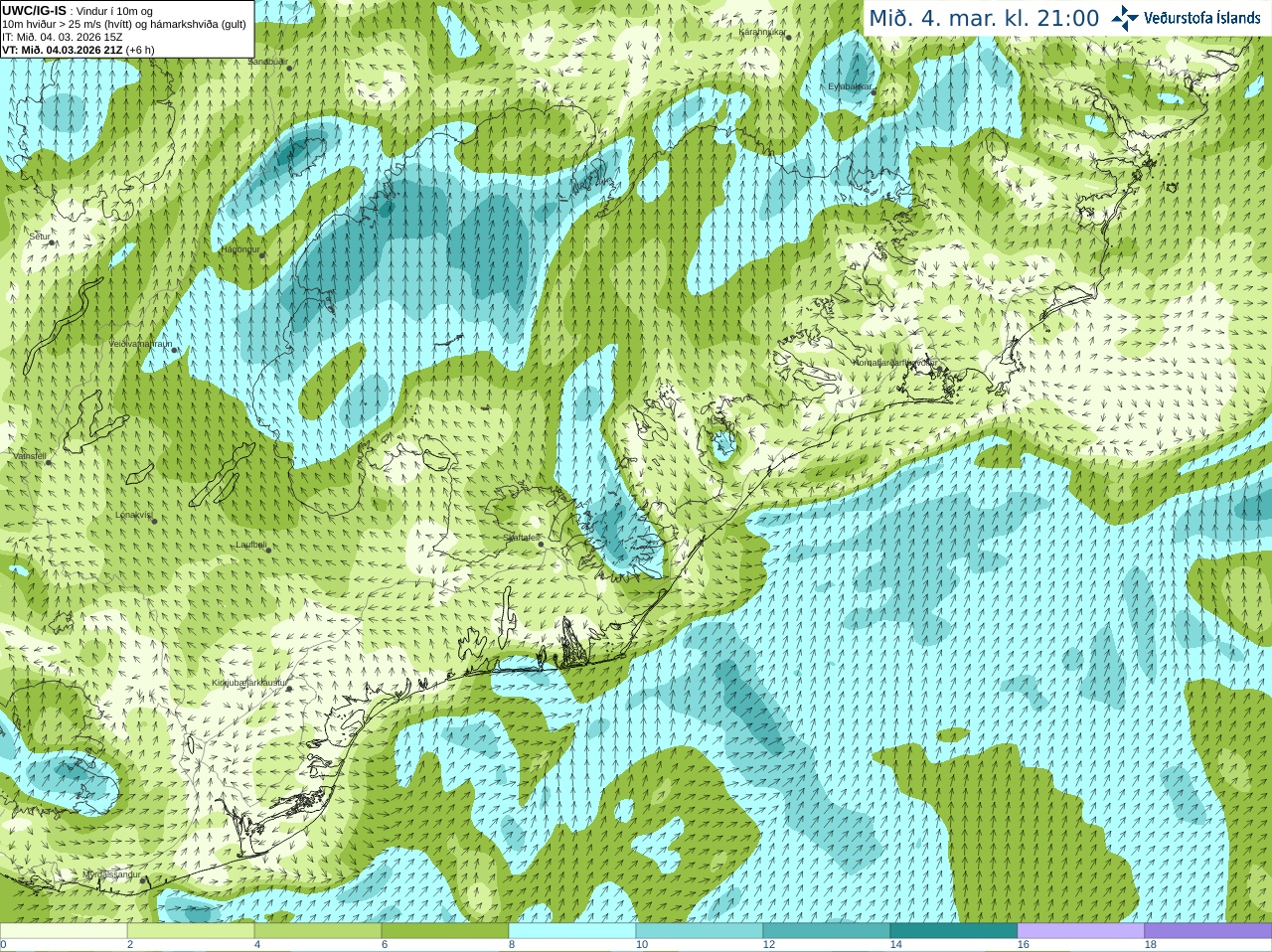
Task: Click the 4–6 m/s green legend swatch
Action: click(x=318, y=931)
